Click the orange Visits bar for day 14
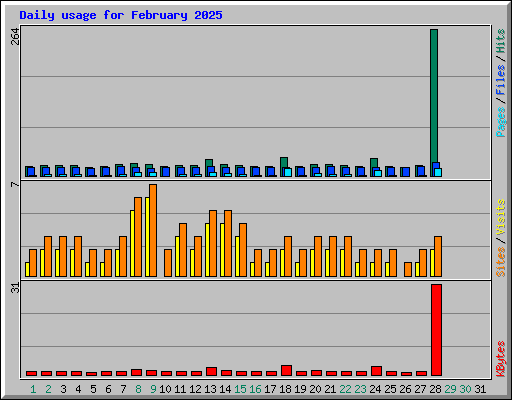 click(228, 243)
